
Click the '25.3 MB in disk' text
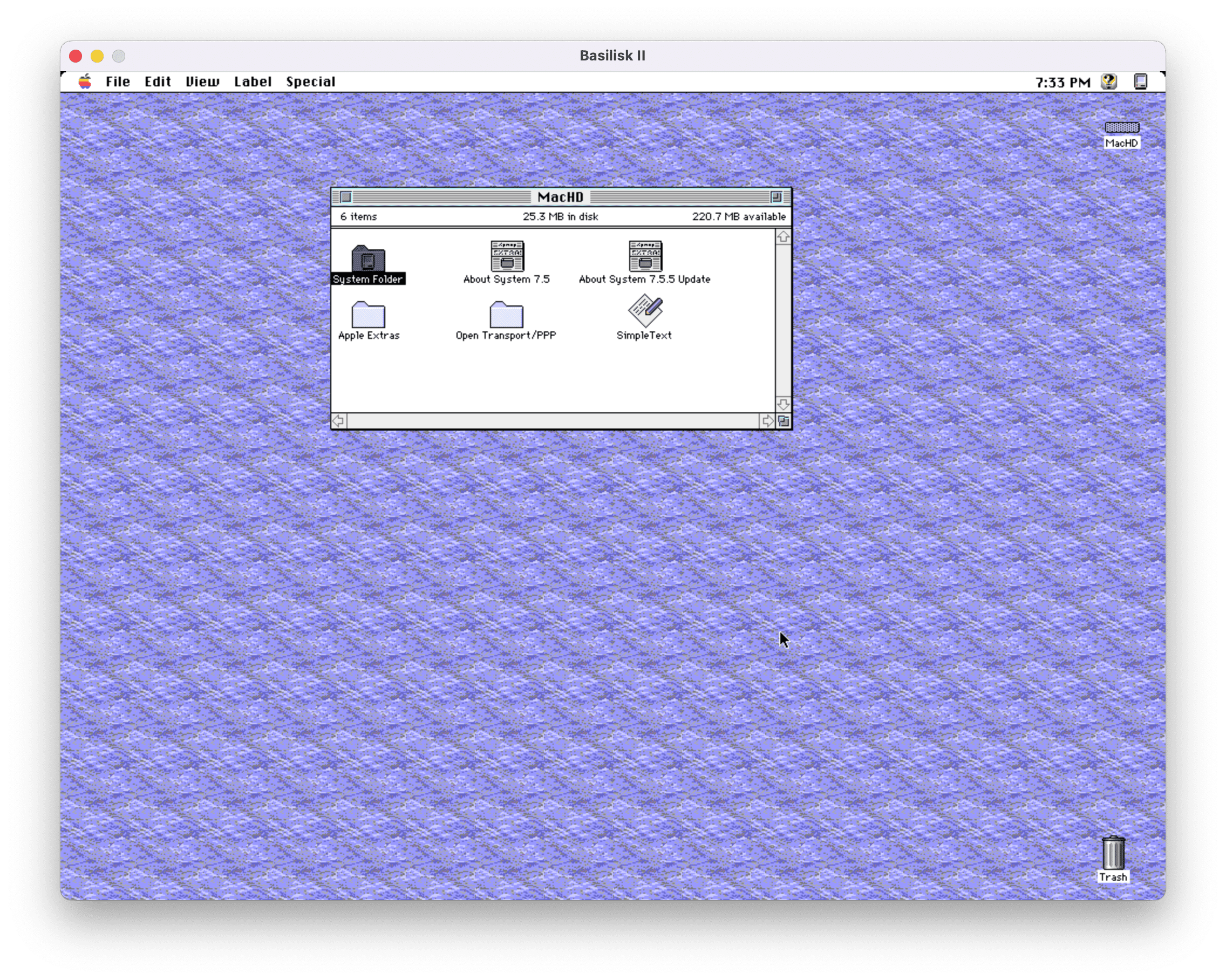[x=561, y=217]
